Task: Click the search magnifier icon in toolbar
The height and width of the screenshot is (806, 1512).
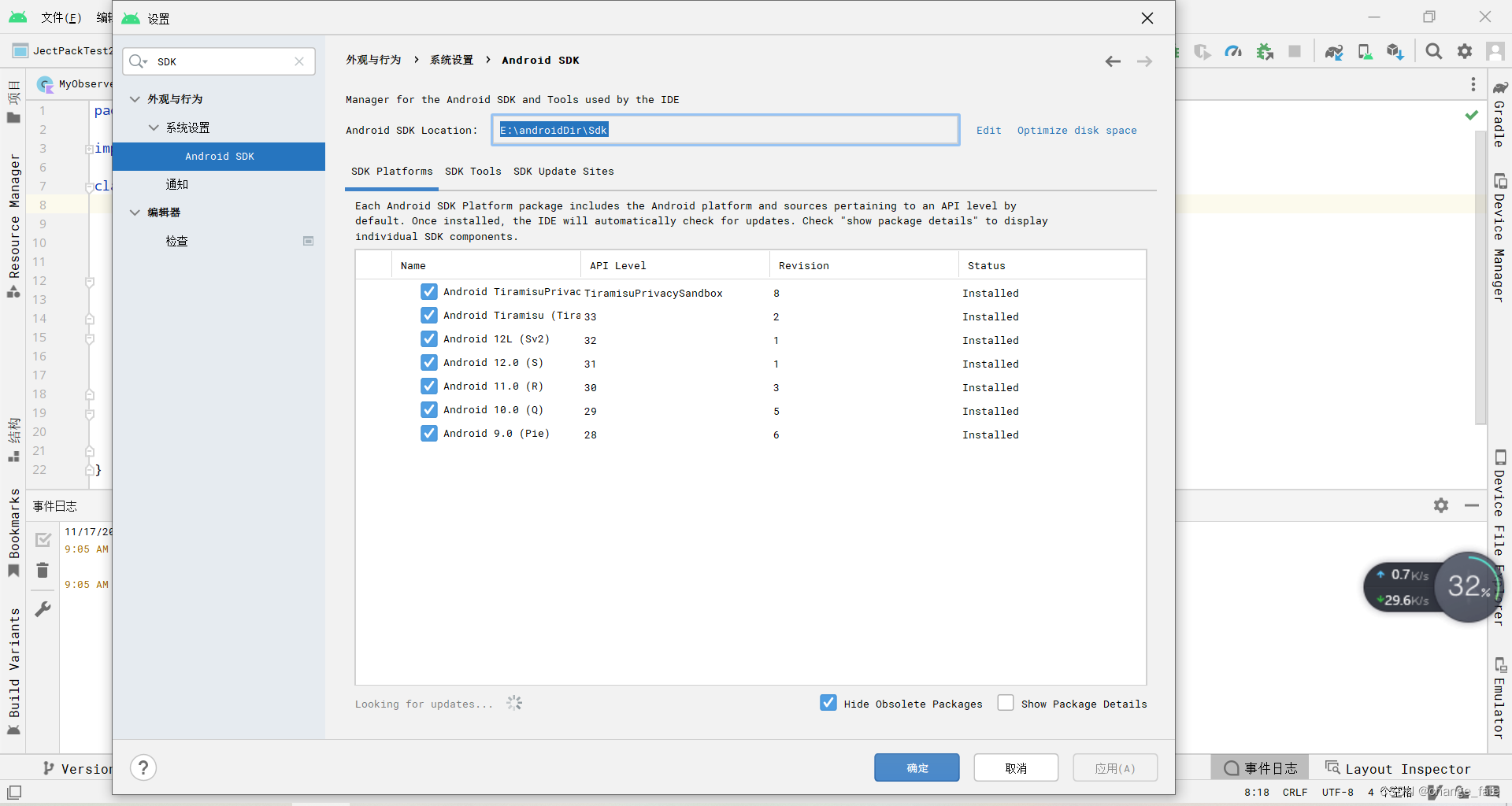Action: click(x=1434, y=51)
